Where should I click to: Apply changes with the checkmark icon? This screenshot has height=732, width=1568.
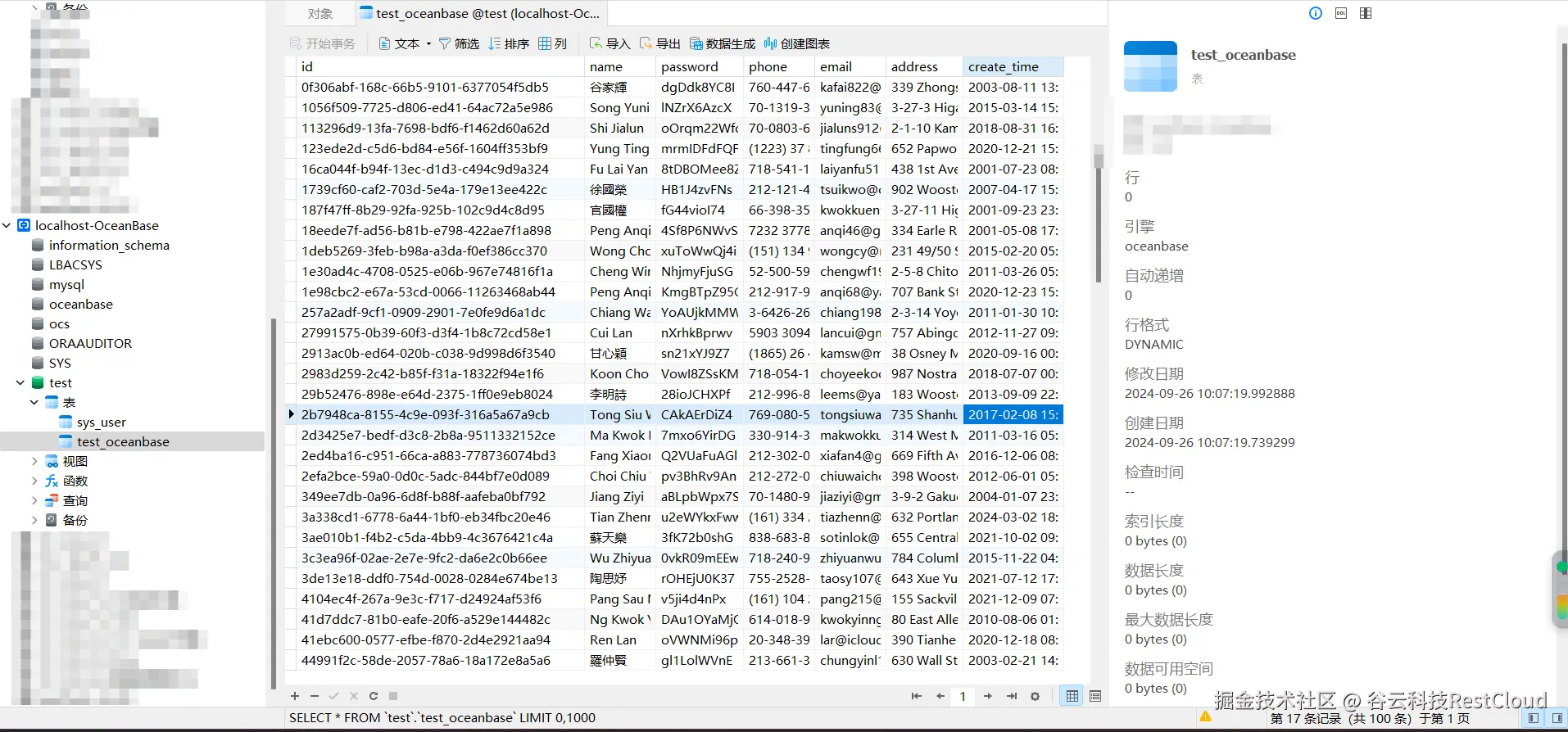click(334, 696)
